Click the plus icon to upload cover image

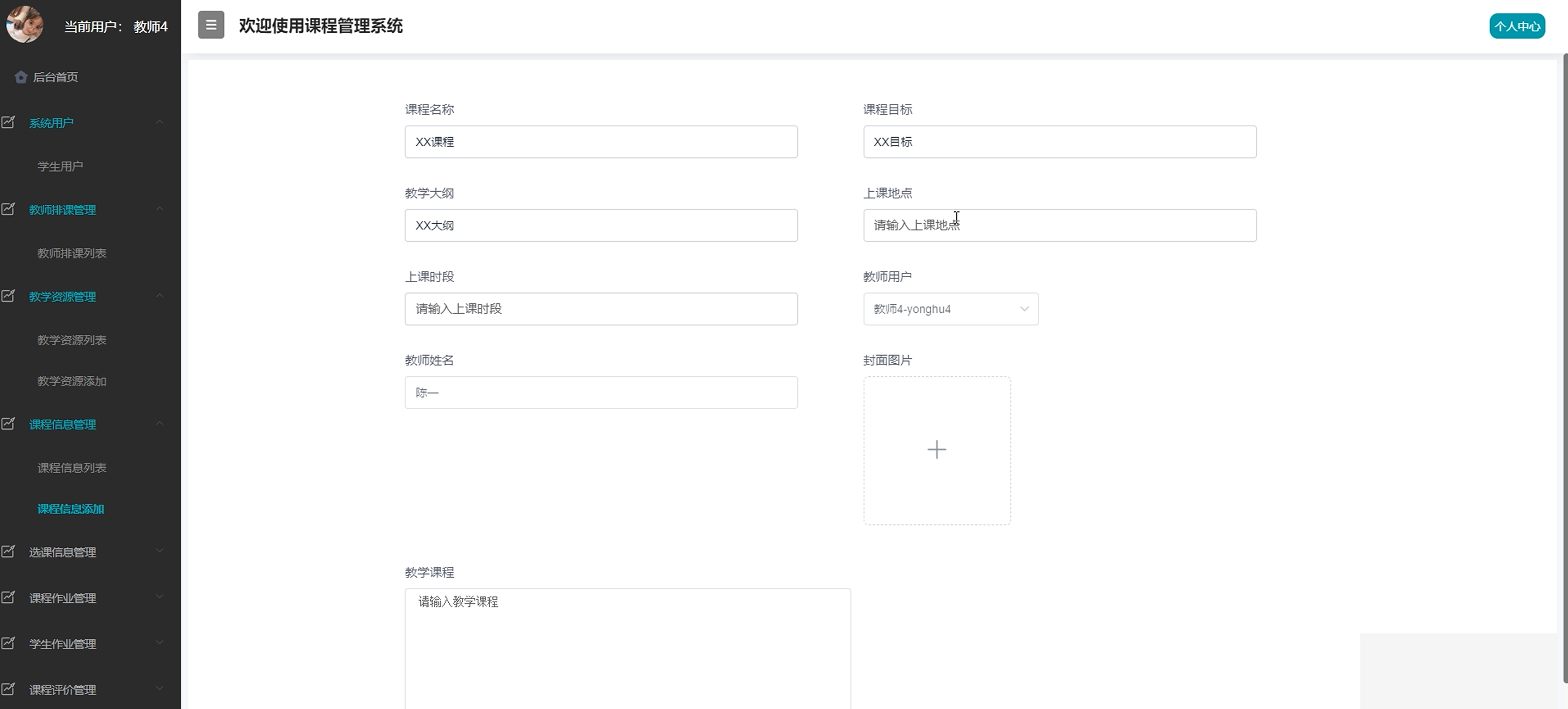coord(936,450)
